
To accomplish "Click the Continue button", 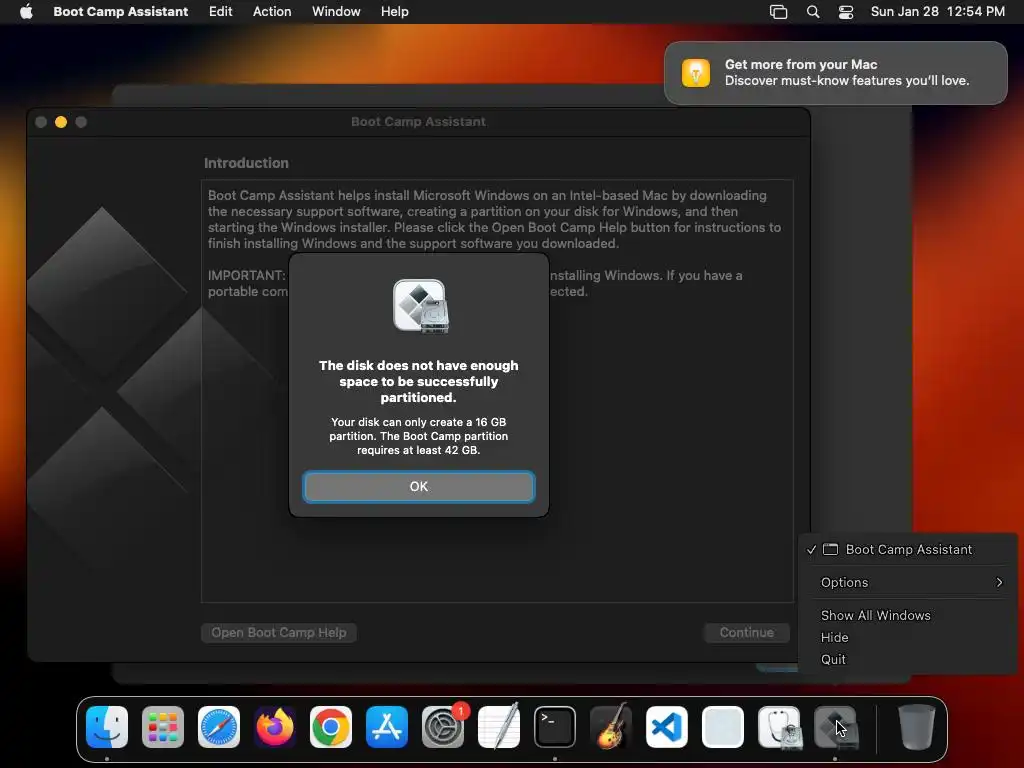I will point(746,632).
